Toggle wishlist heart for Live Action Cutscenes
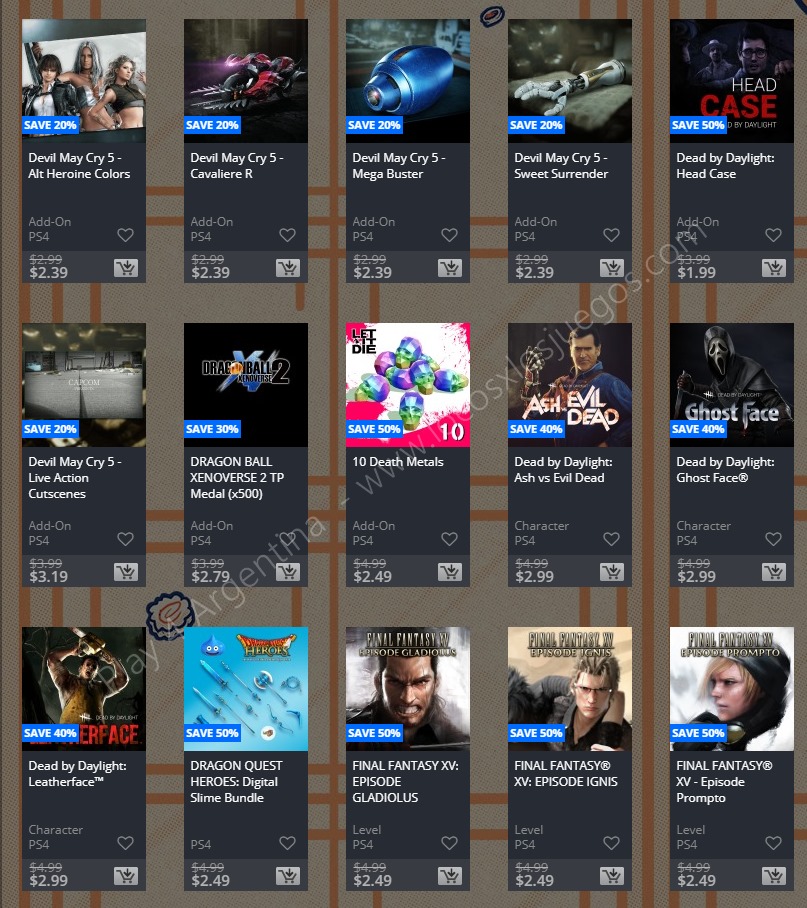Screen dimensions: 807x908 (x=126, y=539)
